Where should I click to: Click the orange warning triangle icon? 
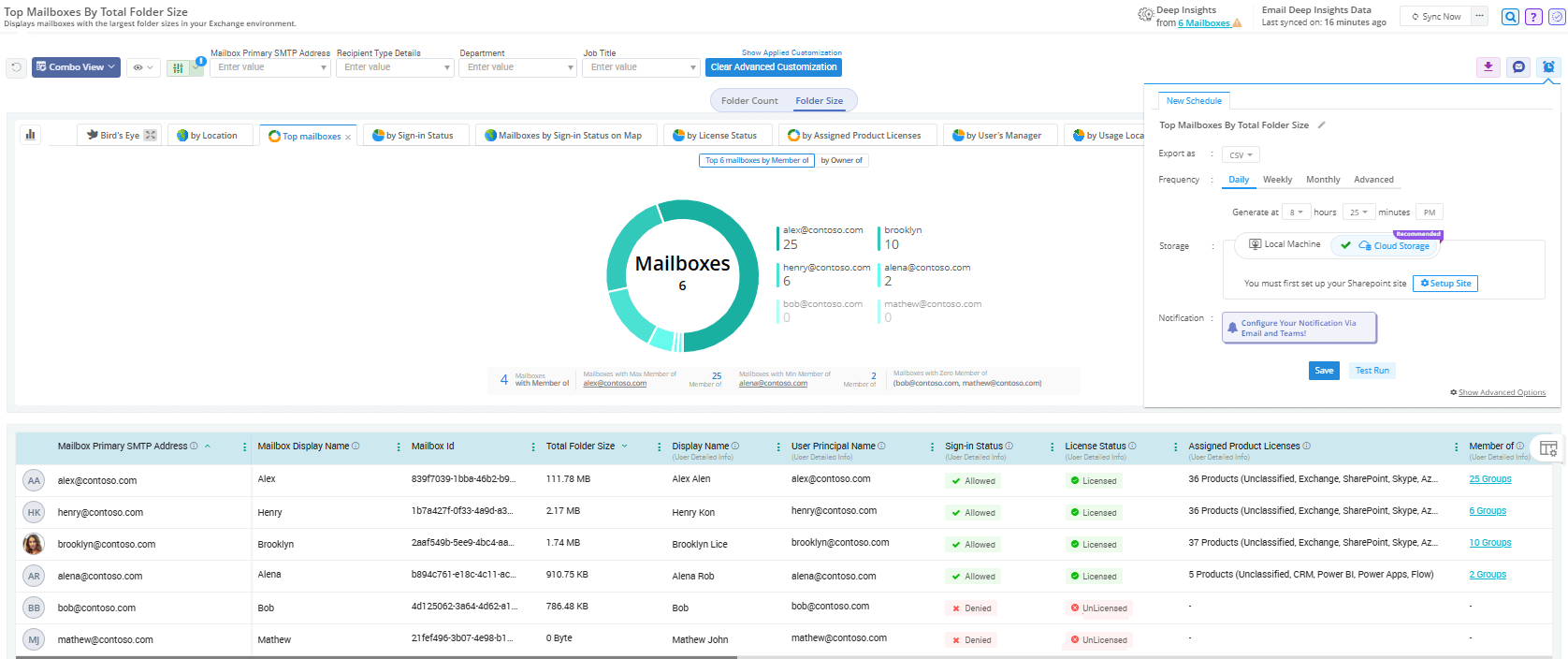click(x=1238, y=23)
